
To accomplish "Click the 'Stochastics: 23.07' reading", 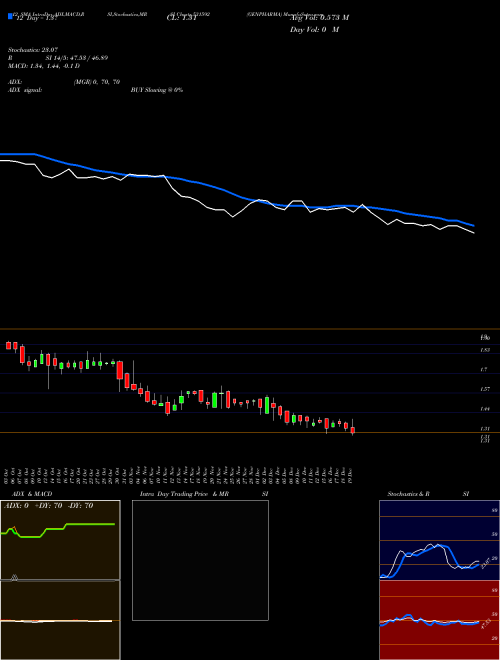I will [32, 50].
